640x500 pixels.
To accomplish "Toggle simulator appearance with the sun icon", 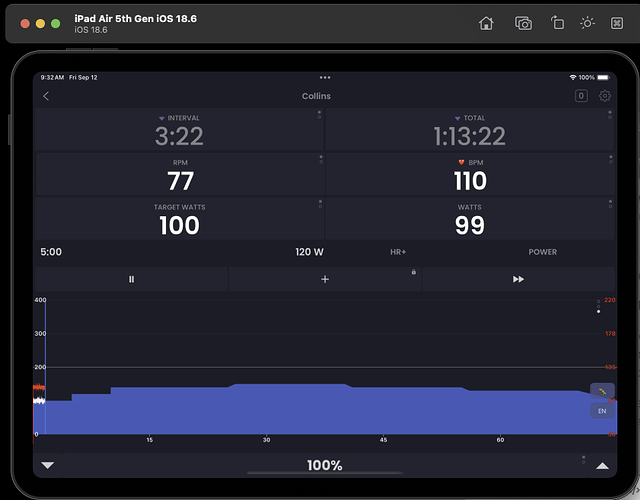I will 587,23.
